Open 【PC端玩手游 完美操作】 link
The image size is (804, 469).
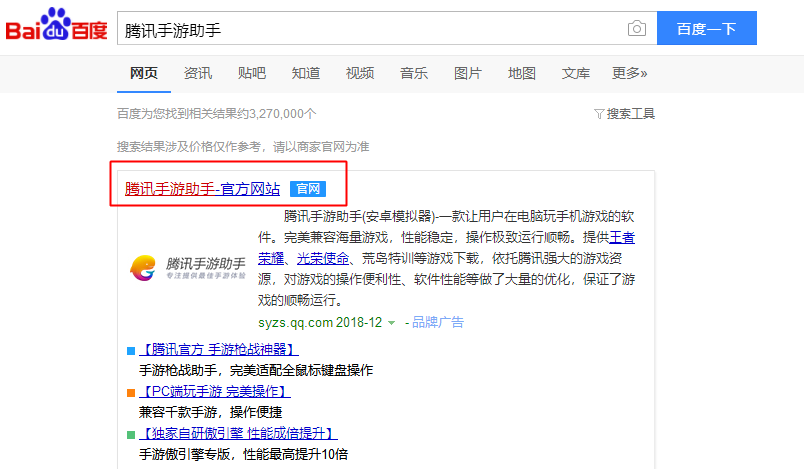[215, 392]
